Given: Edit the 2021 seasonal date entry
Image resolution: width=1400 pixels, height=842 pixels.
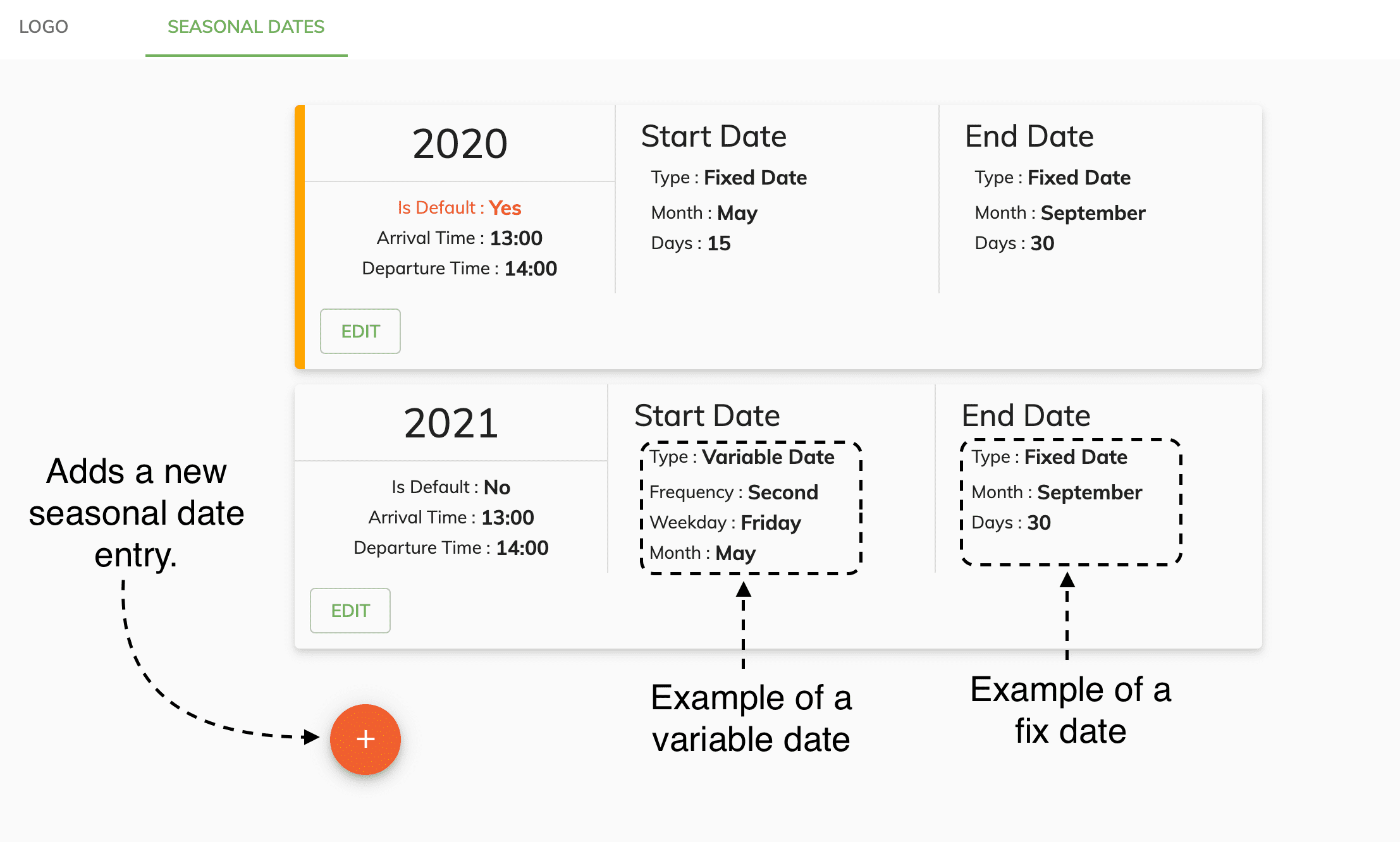Looking at the screenshot, I should (350, 611).
